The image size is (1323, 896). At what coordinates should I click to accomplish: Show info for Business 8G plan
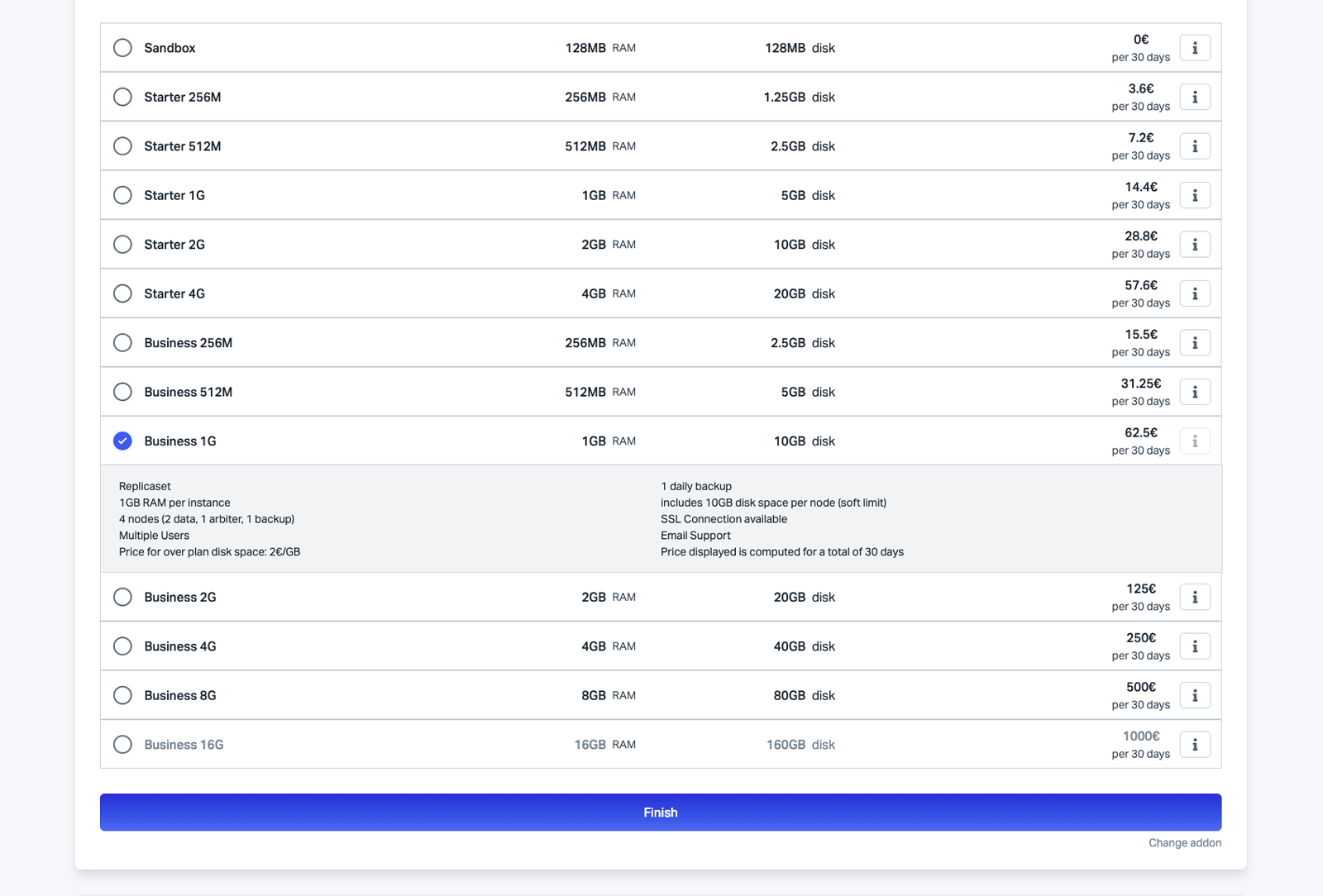(x=1195, y=695)
